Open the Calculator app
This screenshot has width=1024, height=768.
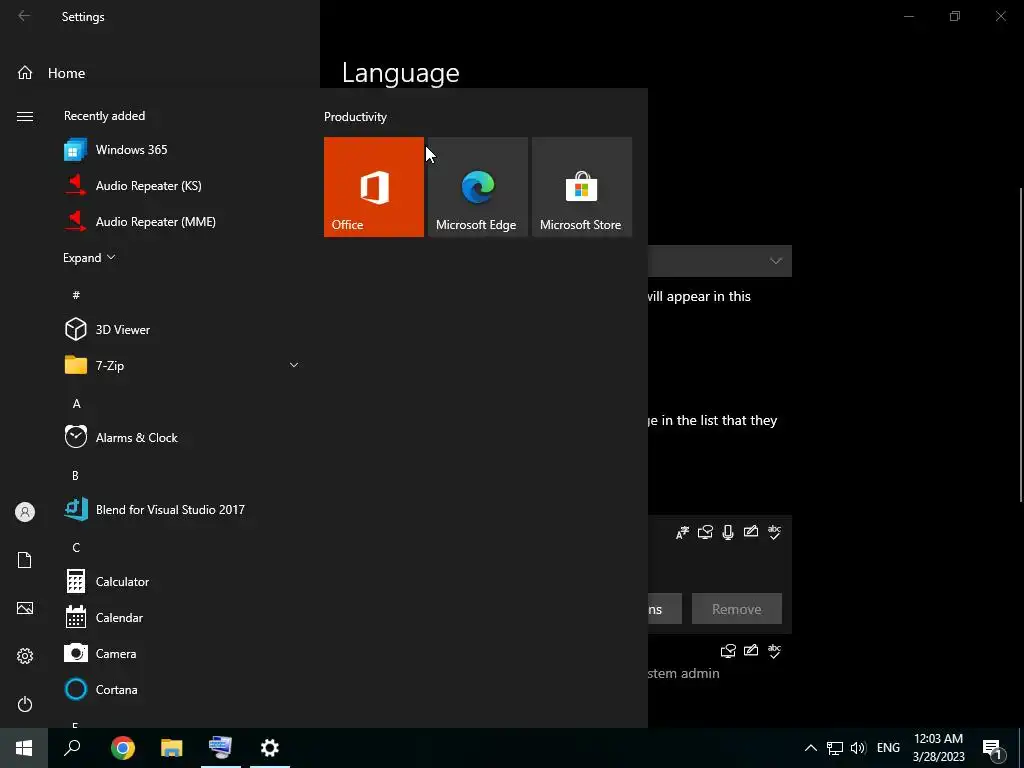click(x=182, y=581)
